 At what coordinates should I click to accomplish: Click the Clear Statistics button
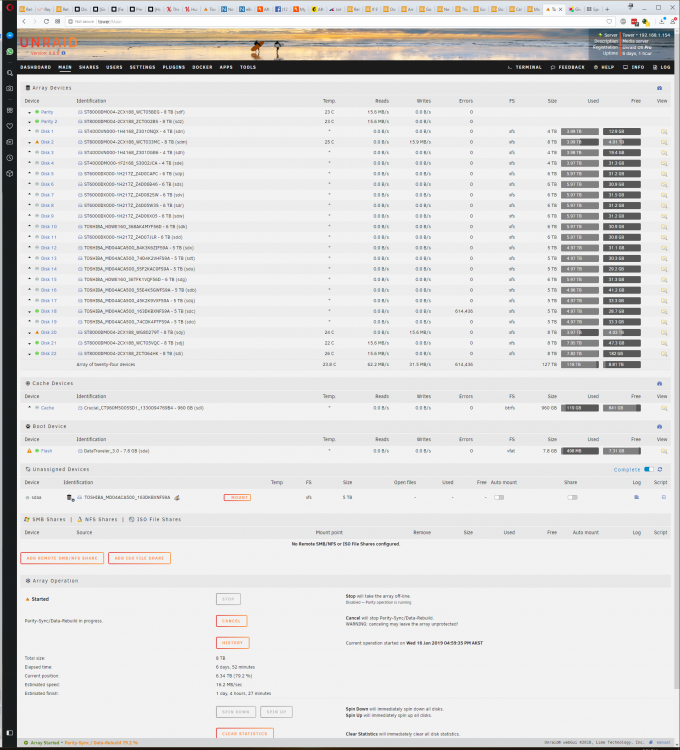(x=244, y=733)
